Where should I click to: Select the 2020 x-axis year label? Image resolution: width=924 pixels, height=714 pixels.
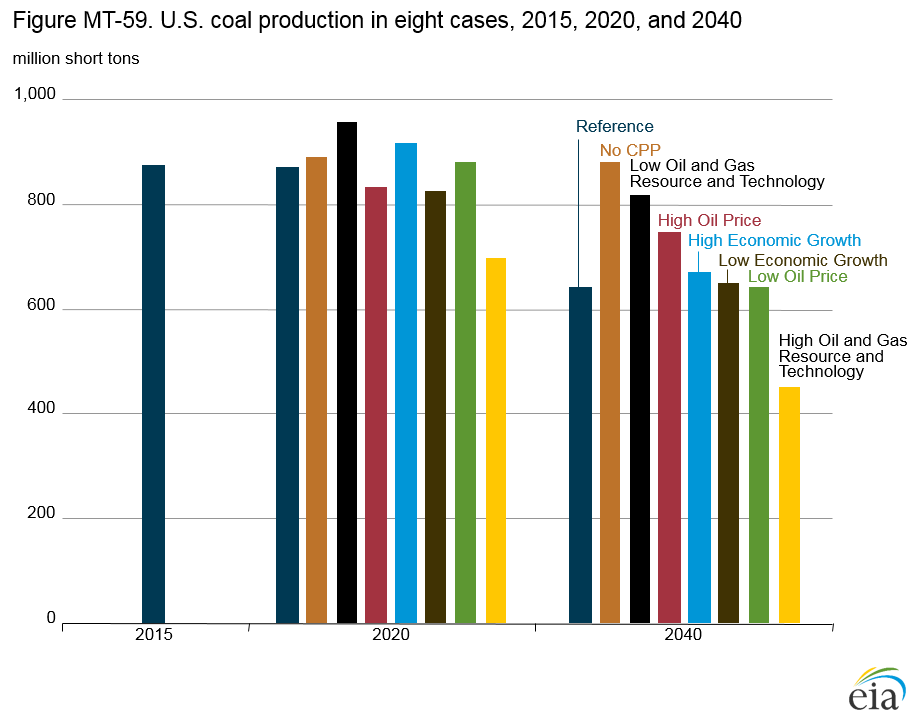click(x=391, y=635)
